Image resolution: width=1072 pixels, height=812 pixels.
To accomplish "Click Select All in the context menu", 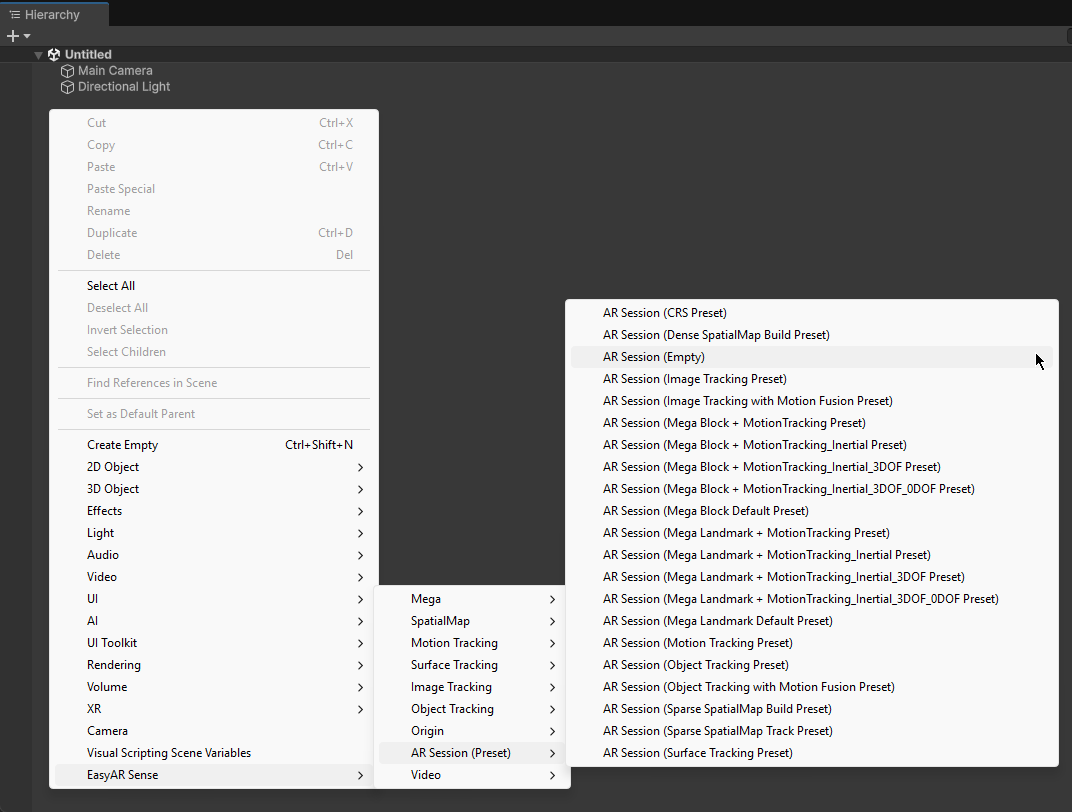I will click(111, 286).
